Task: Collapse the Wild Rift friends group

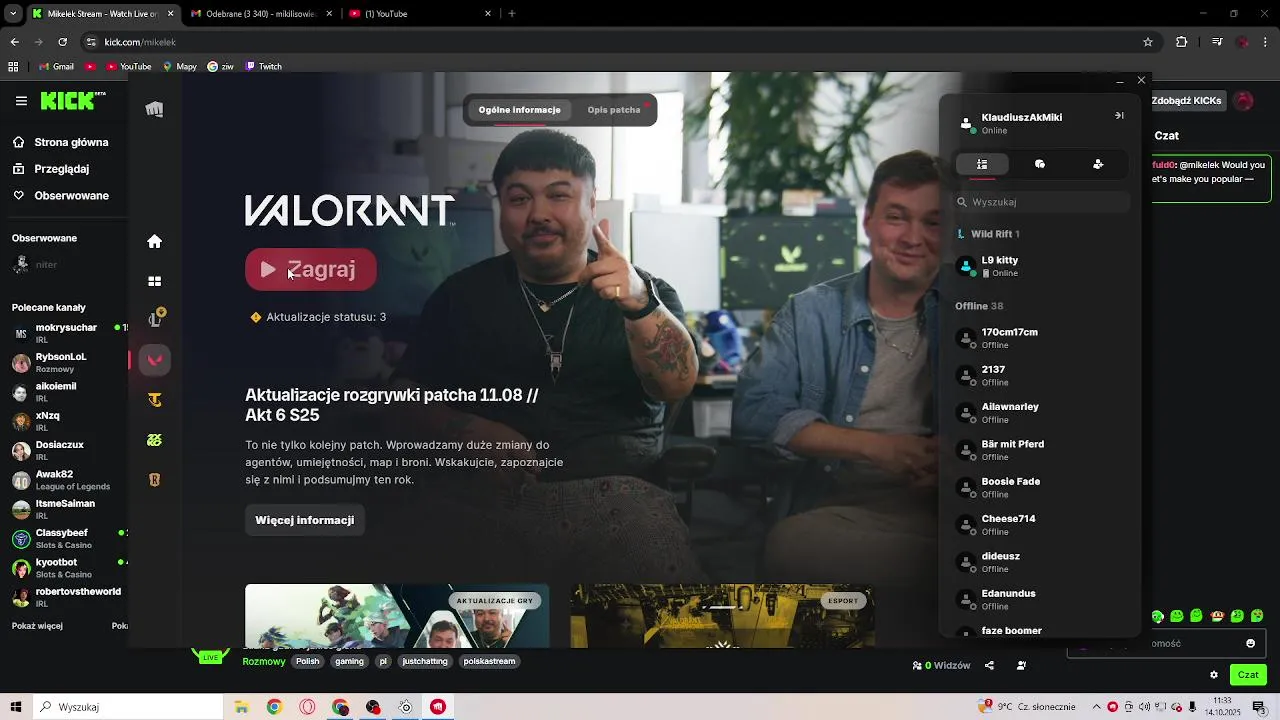Action: (x=989, y=234)
